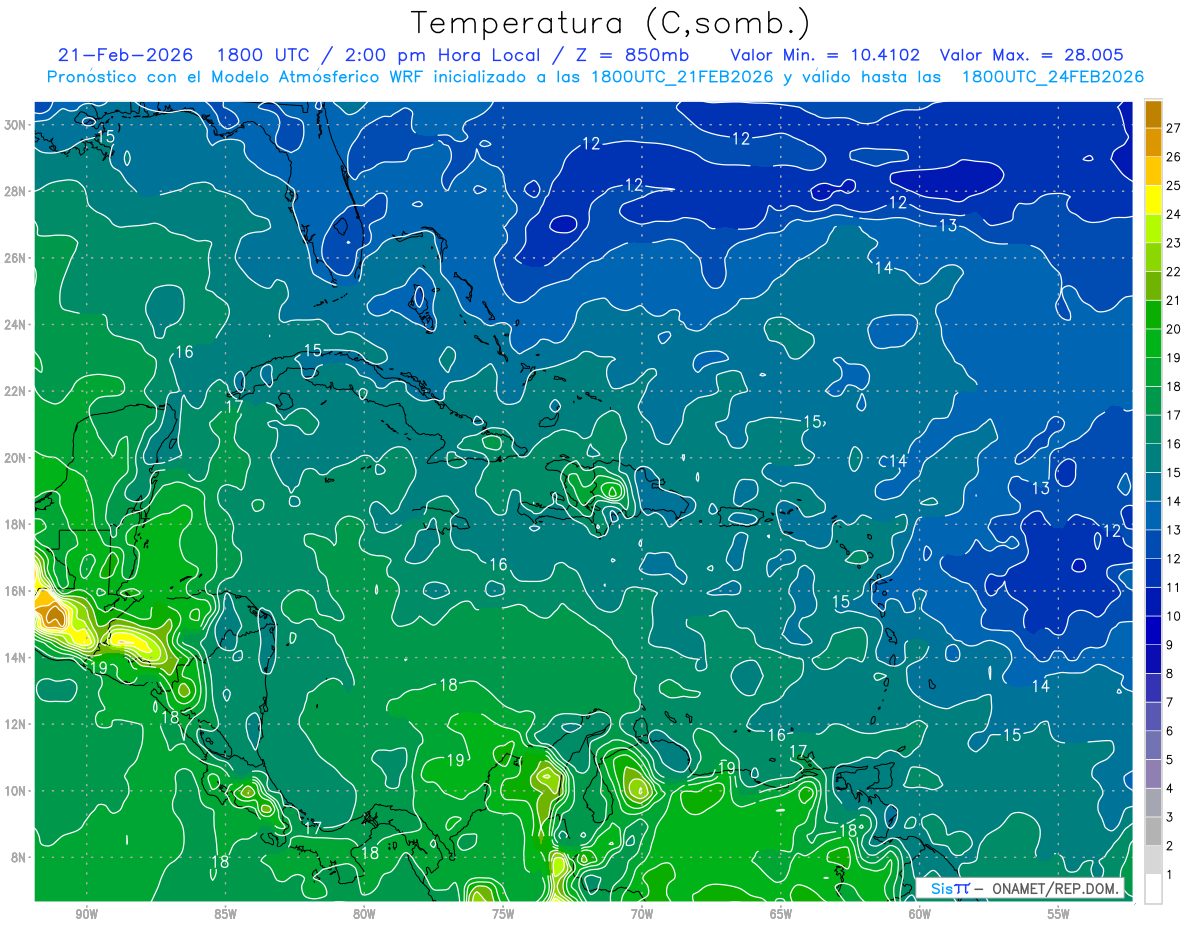Click 'Valor Max. = 28.005' value

coord(1031,55)
